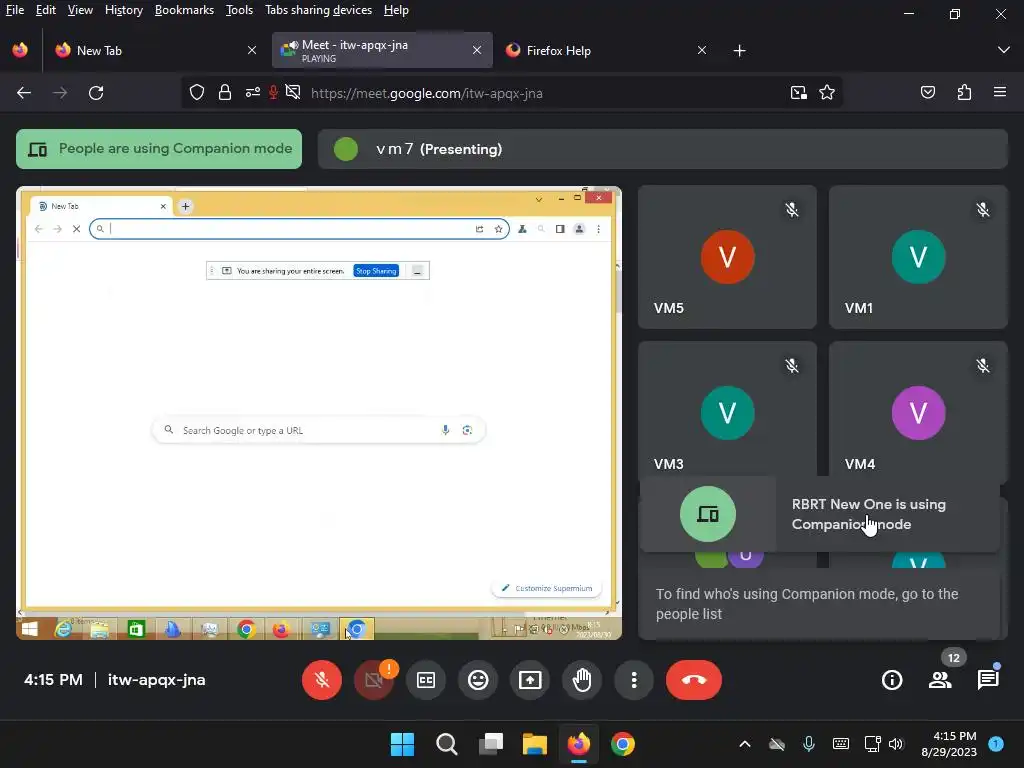
Task: Click the companion mode icon in notification
Action: [707, 514]
